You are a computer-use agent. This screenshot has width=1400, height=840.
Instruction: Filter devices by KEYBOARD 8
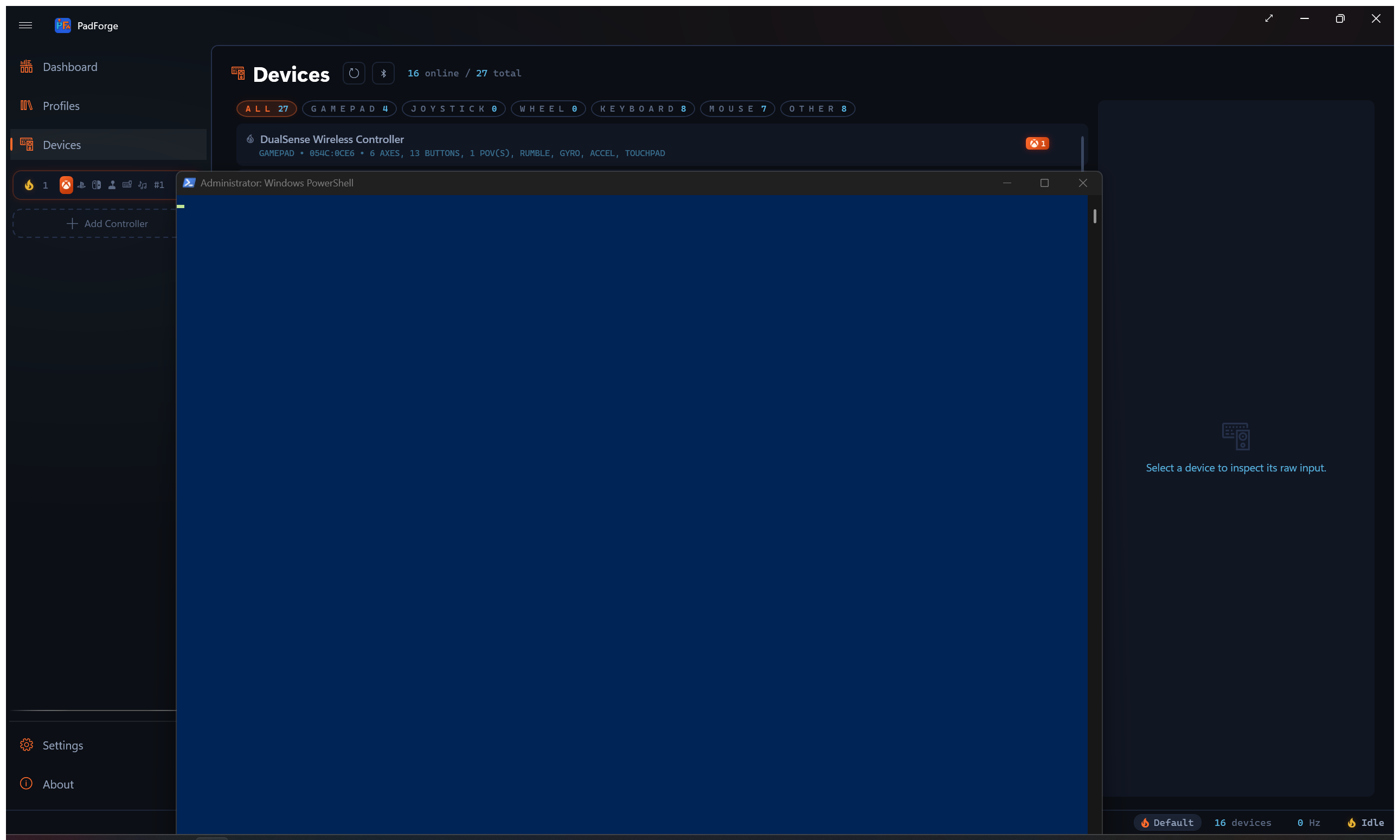click(643, 109)
